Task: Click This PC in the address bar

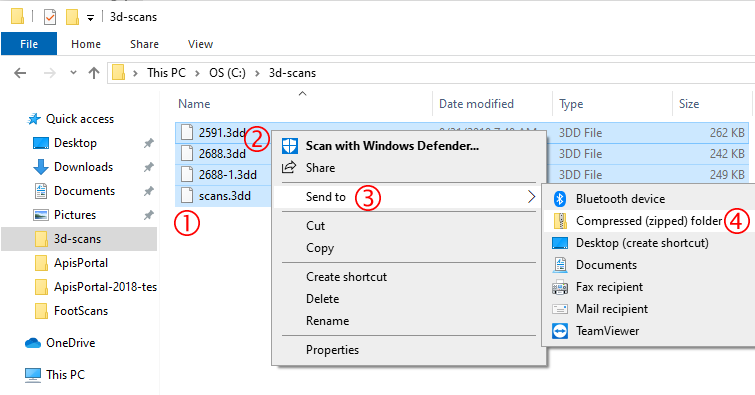Action: [166, 73]
